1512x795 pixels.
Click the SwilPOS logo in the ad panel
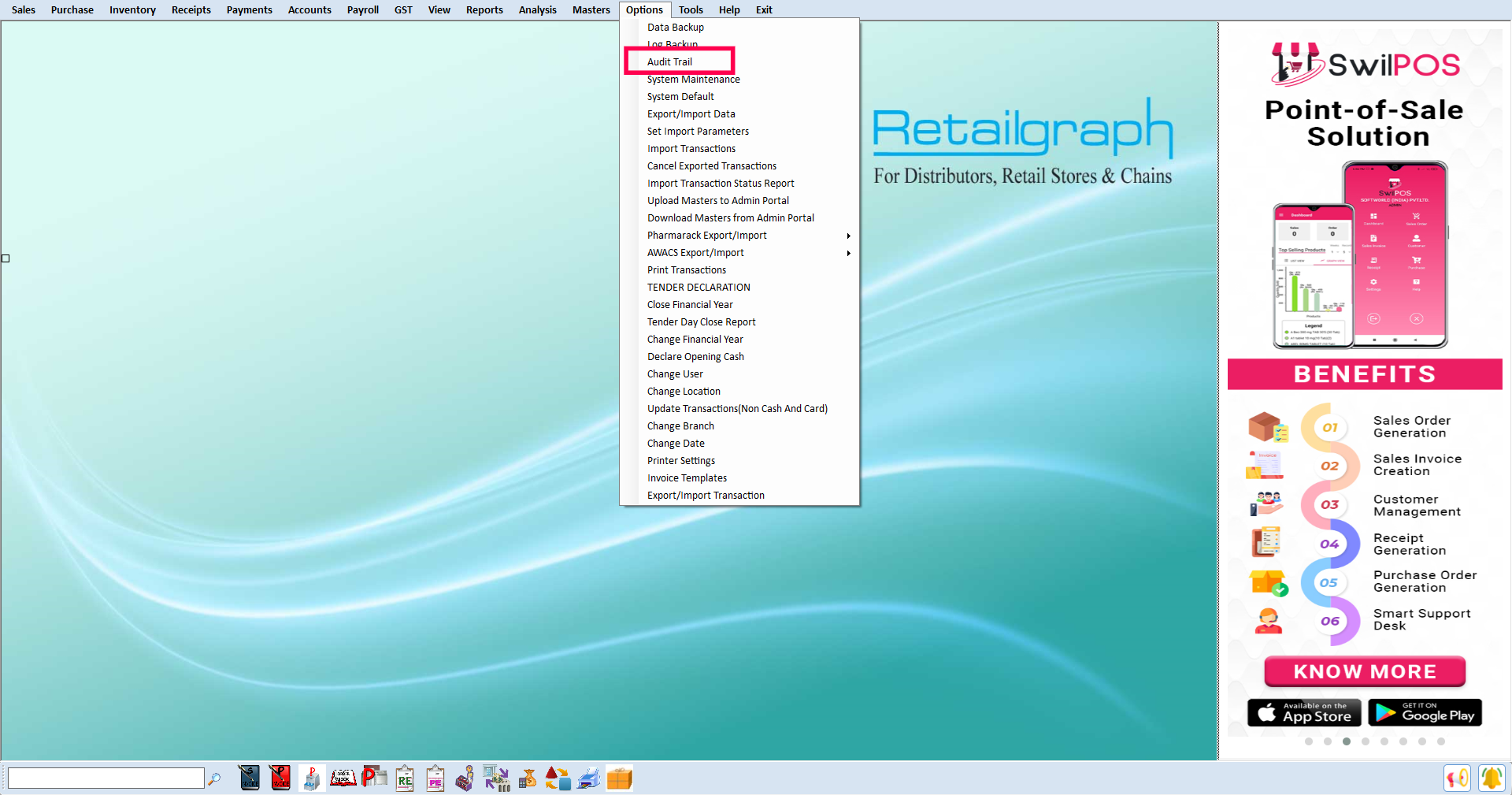(1366, 64)
